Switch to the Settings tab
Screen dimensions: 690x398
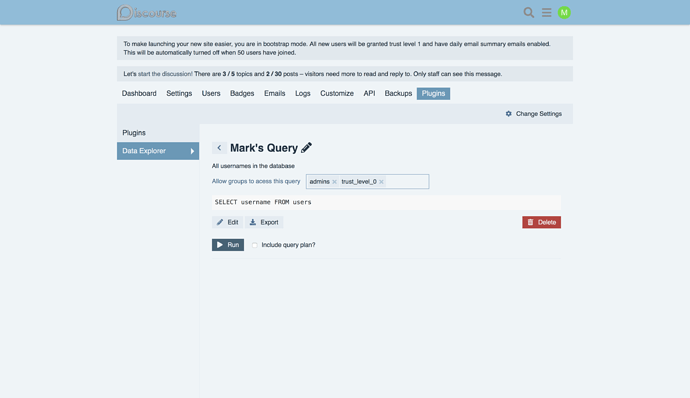tap(179, 93)
